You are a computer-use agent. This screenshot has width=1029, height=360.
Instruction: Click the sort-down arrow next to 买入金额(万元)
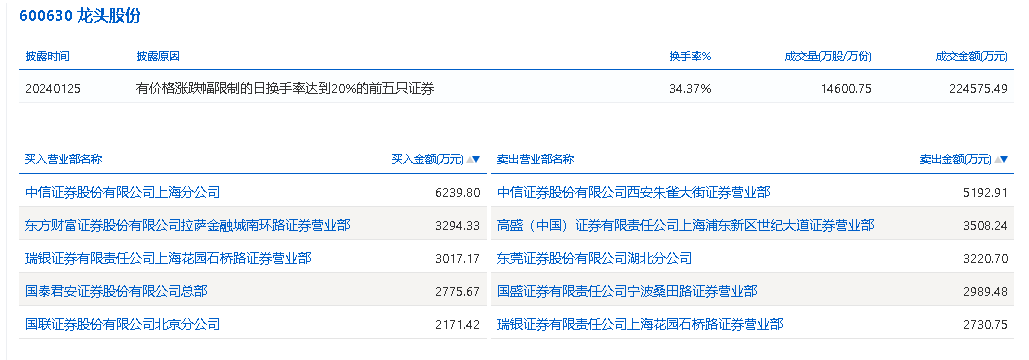coord(476,159)
